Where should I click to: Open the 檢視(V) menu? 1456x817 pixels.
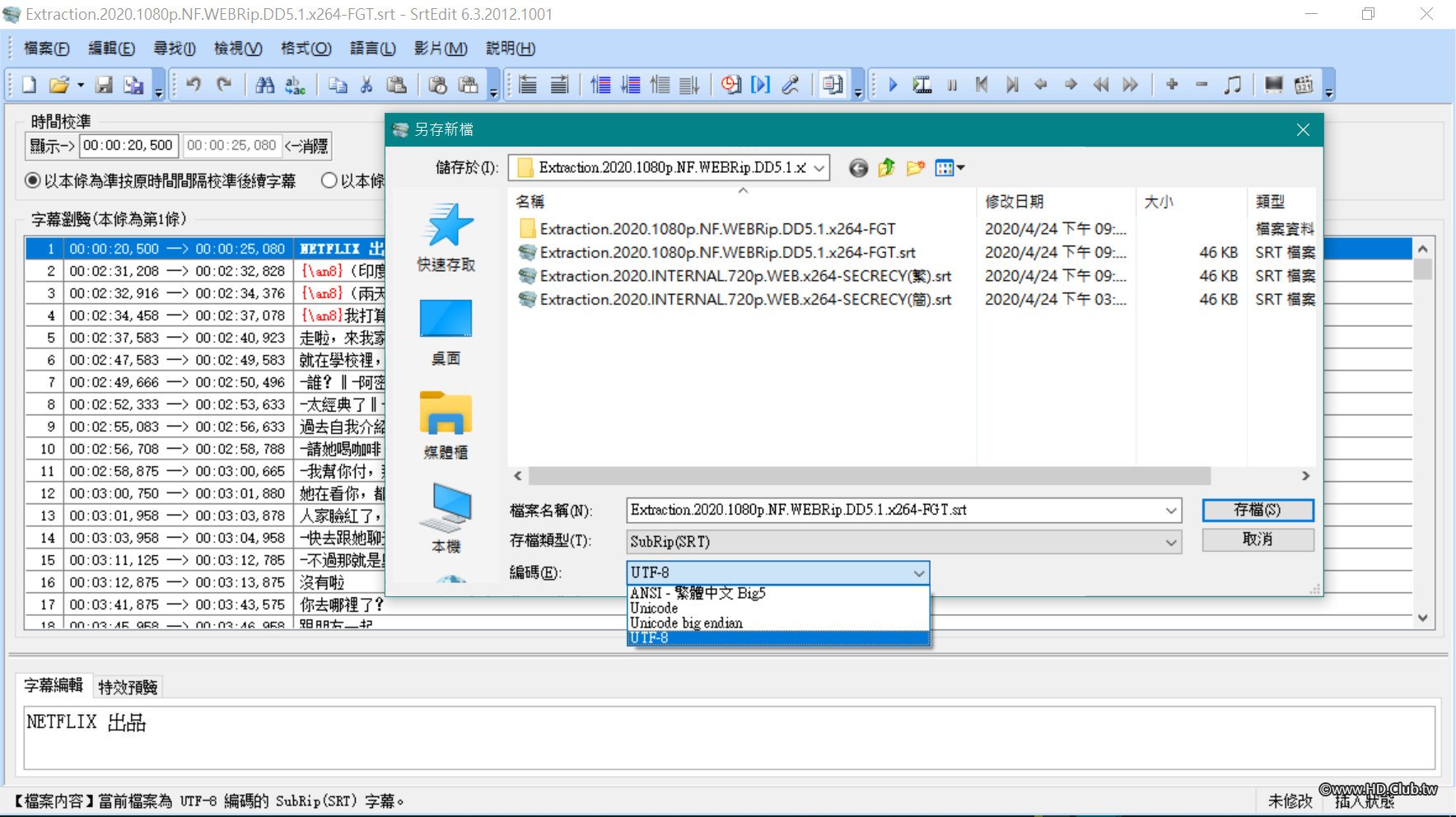(238, 49)
